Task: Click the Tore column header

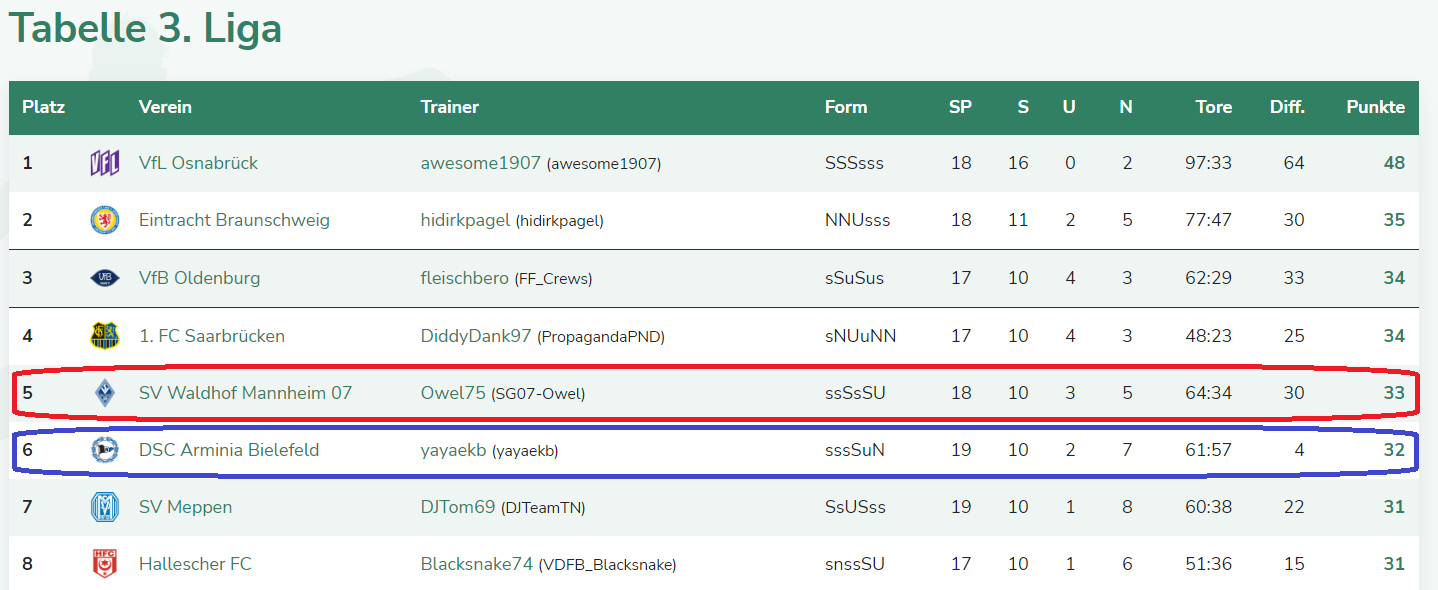Action: [x=1213, y=107]
